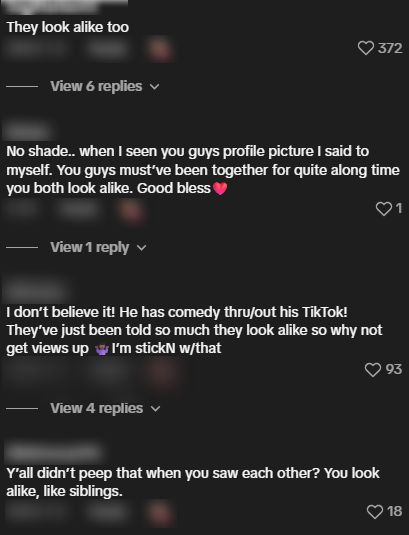Select the "I don't believe it" comment text
The width and height of the screenshot is (409, 535).
194,330
